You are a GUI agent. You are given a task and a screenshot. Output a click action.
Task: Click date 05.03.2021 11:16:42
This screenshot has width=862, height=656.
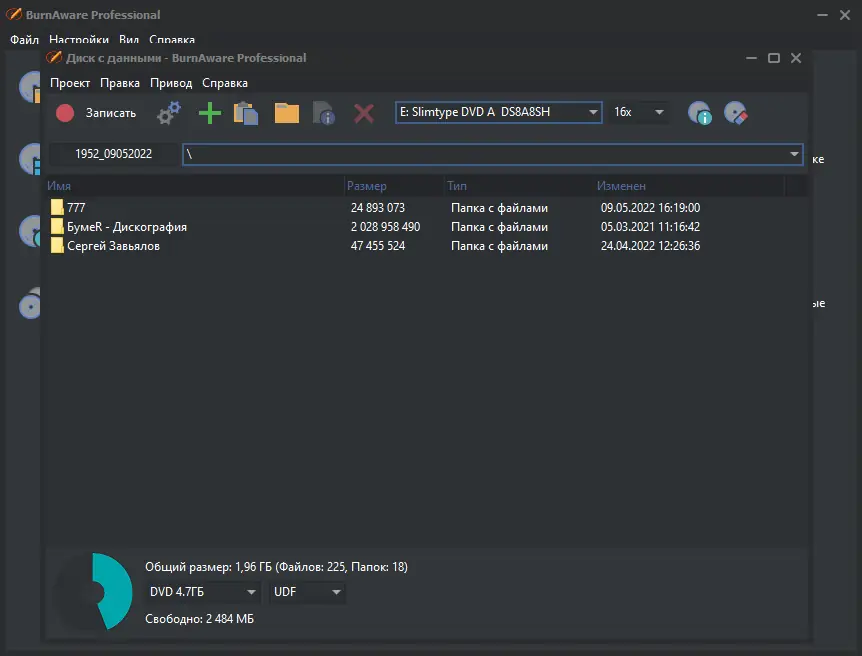(x=650, y=227)
